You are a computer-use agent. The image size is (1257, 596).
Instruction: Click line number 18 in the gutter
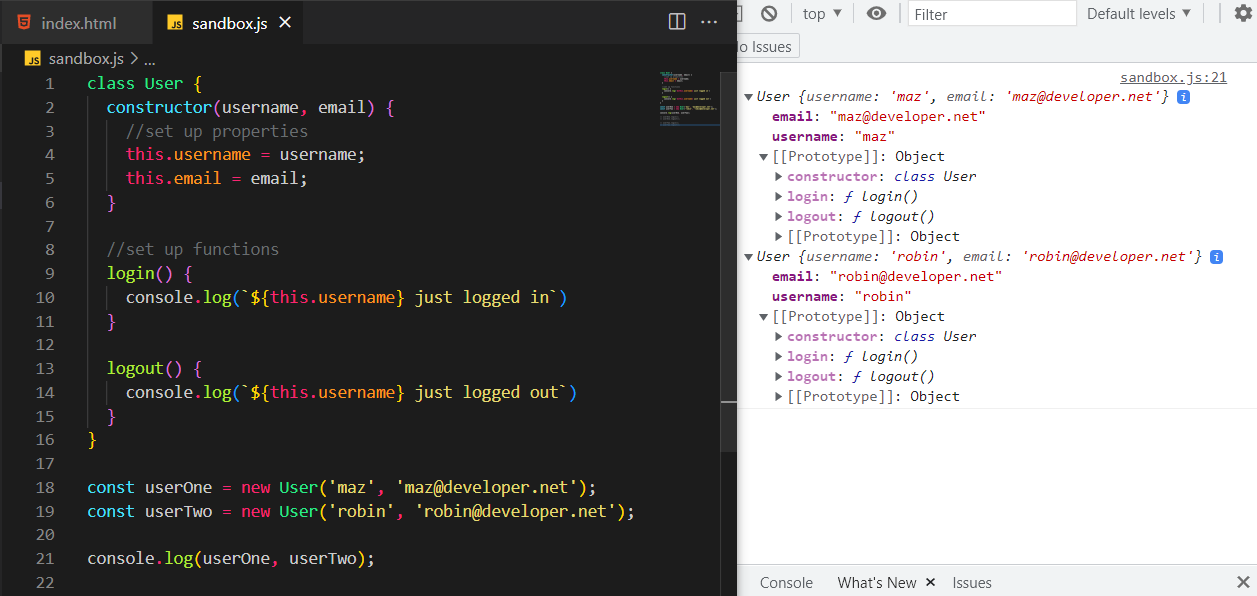[x=44, y=488]
